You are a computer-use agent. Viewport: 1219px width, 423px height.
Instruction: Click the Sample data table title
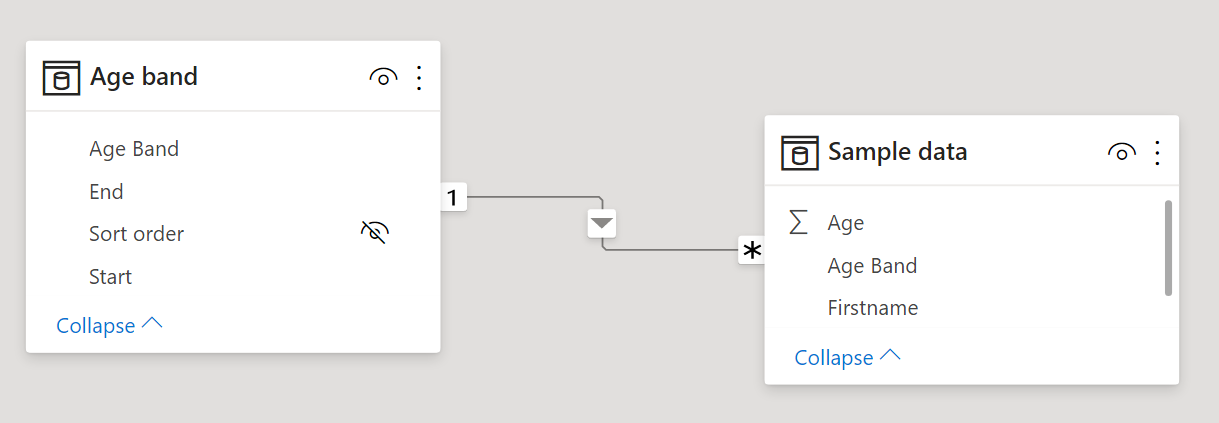(x=897, y=153)
